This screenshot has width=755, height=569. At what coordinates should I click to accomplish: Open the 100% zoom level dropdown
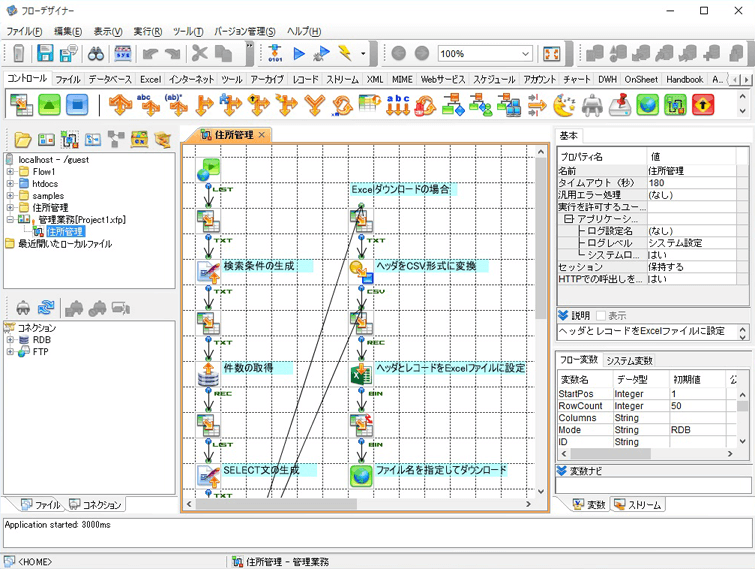pos(525,53)
